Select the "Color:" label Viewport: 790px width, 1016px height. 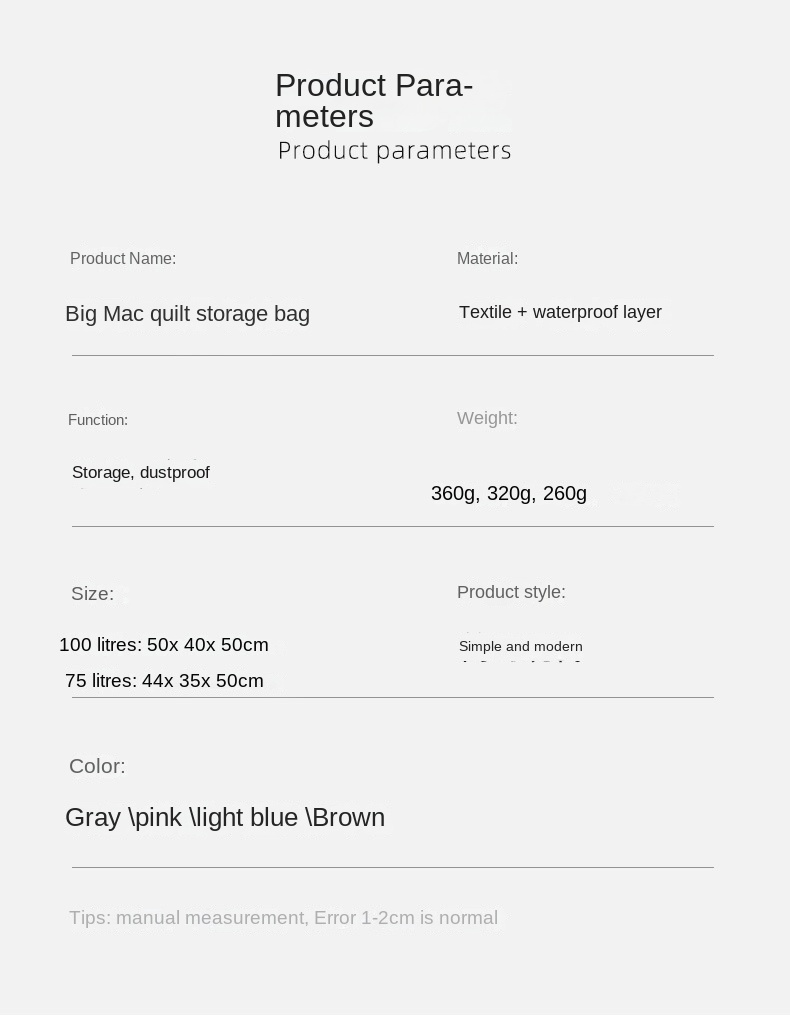pos(97,766)
